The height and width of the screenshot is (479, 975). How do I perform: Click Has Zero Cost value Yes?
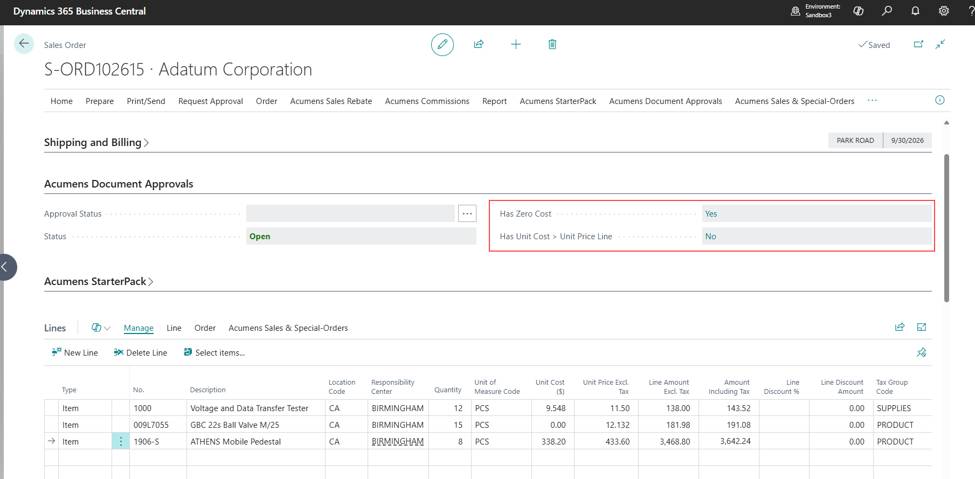coord(817,213)
